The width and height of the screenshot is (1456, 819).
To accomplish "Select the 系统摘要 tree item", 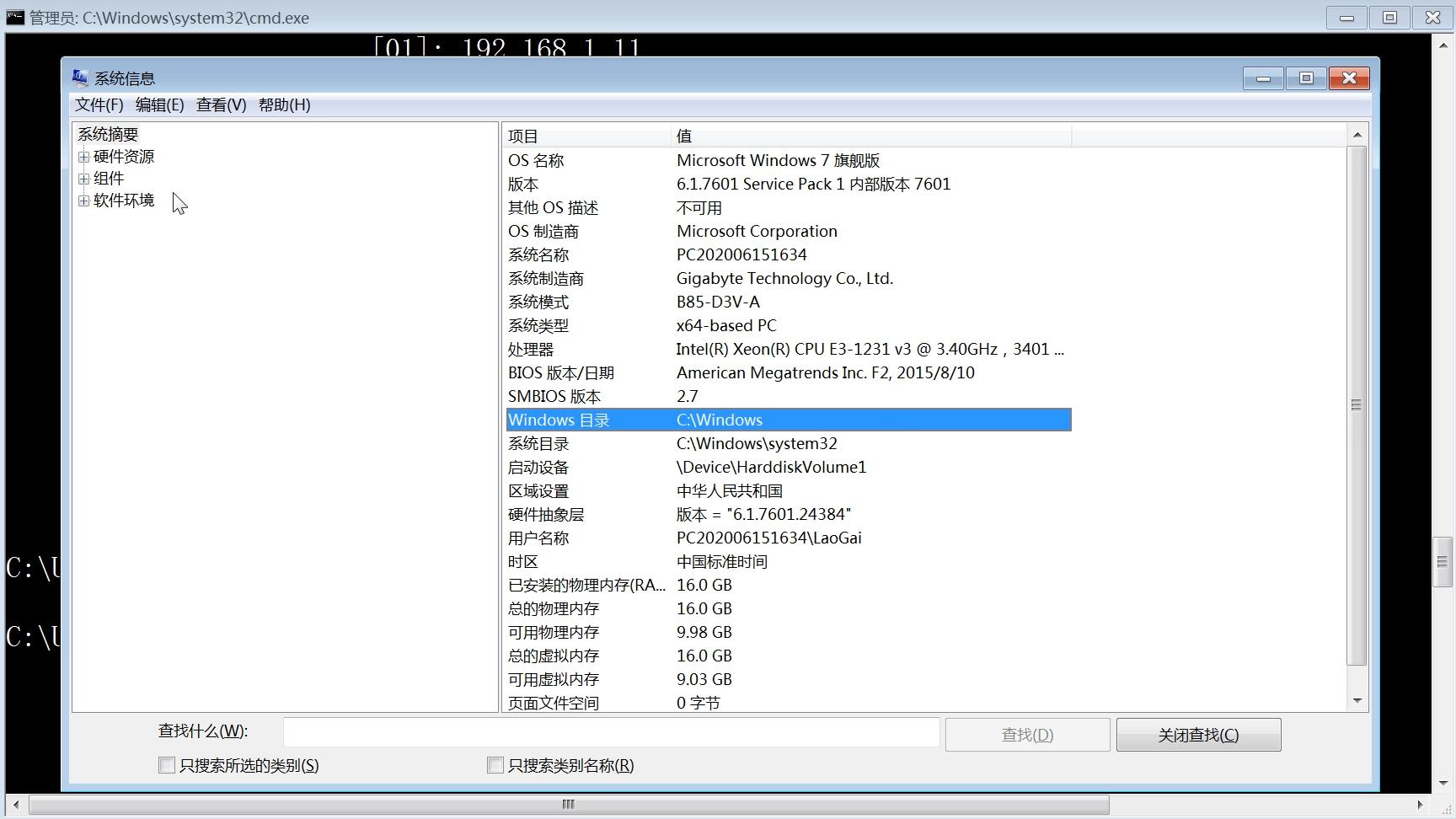I will 108,133.
